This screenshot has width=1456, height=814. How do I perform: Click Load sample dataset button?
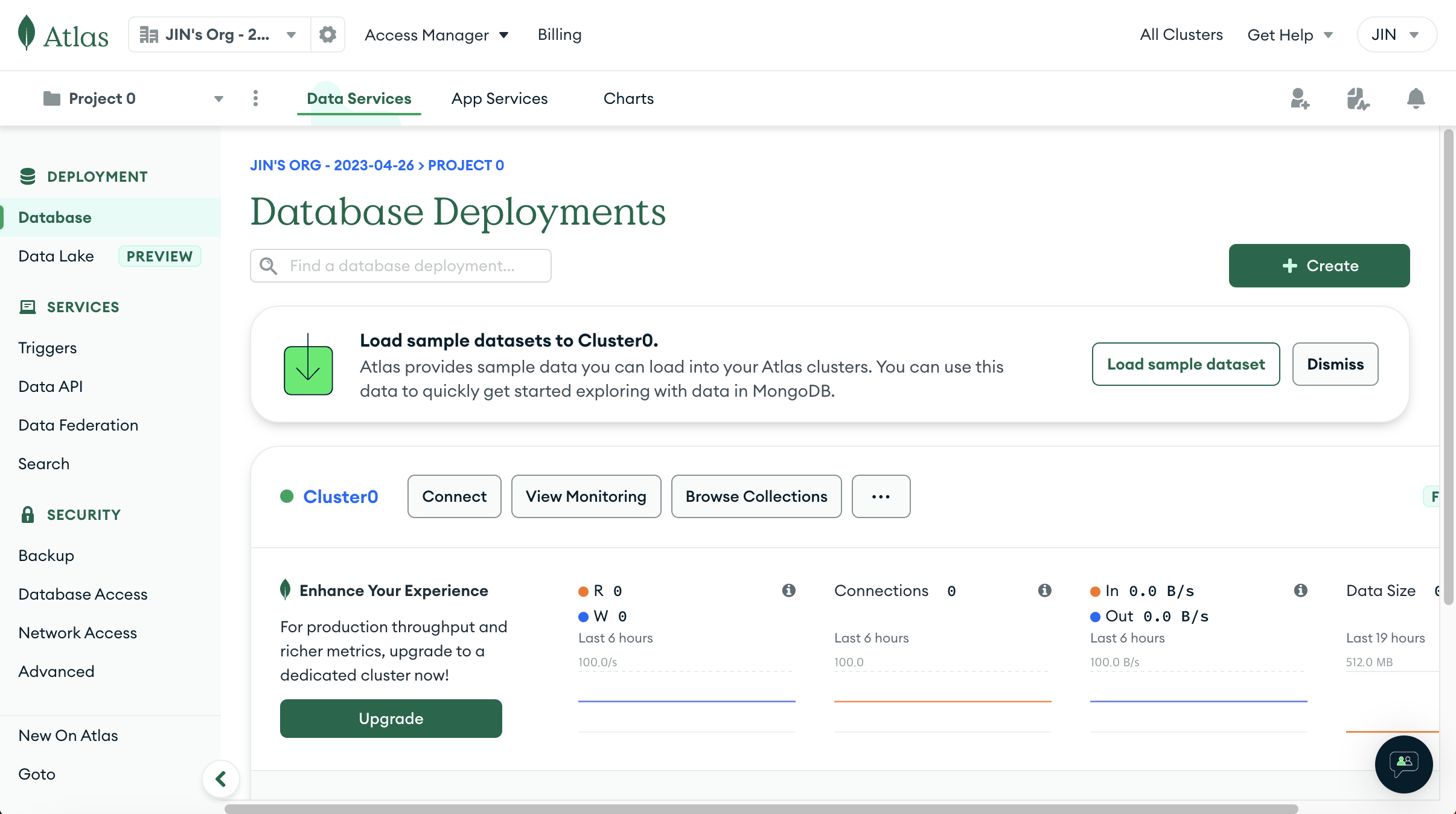point(1186,364)
